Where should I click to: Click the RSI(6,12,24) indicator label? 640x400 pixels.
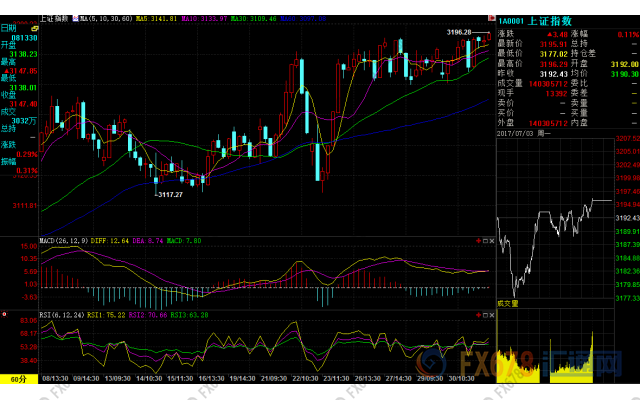click(x=62, y=315)
